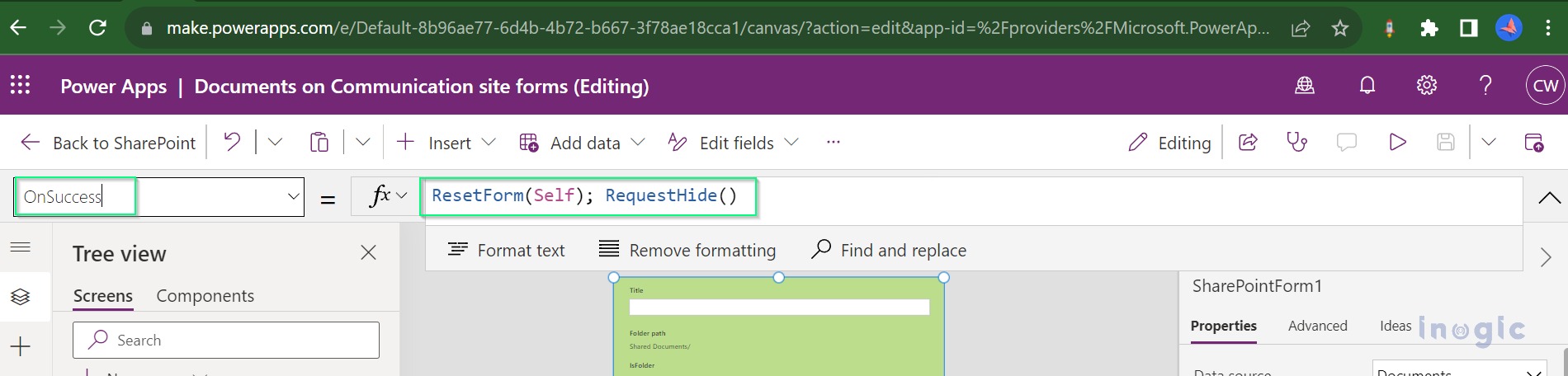
Task: Click the plus Insert icon in sidebar
Action: [21, 346]
